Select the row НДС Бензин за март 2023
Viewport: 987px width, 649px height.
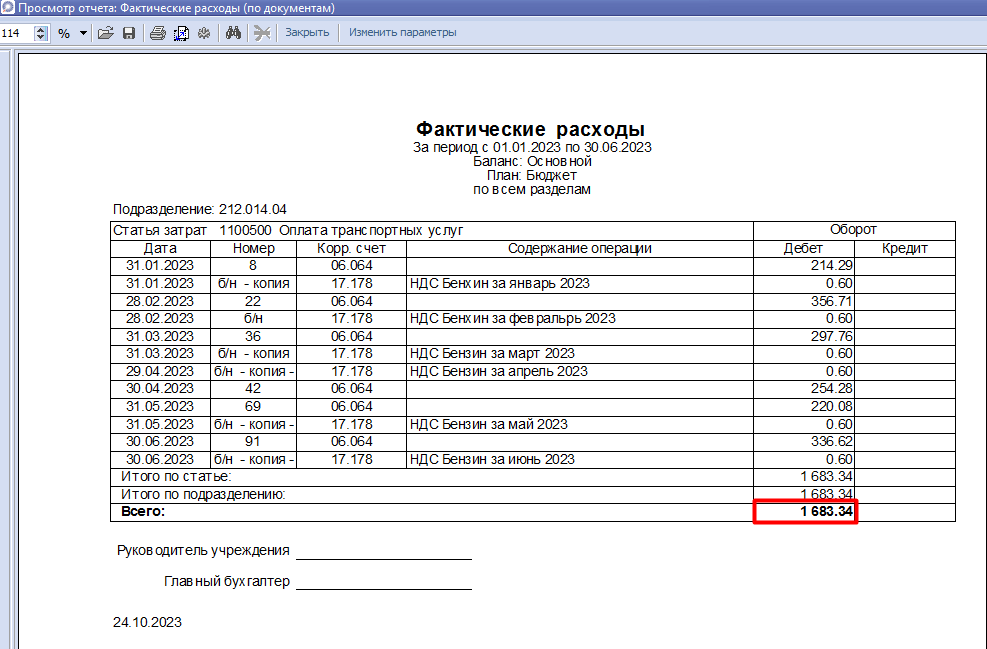tap(492, 353)
